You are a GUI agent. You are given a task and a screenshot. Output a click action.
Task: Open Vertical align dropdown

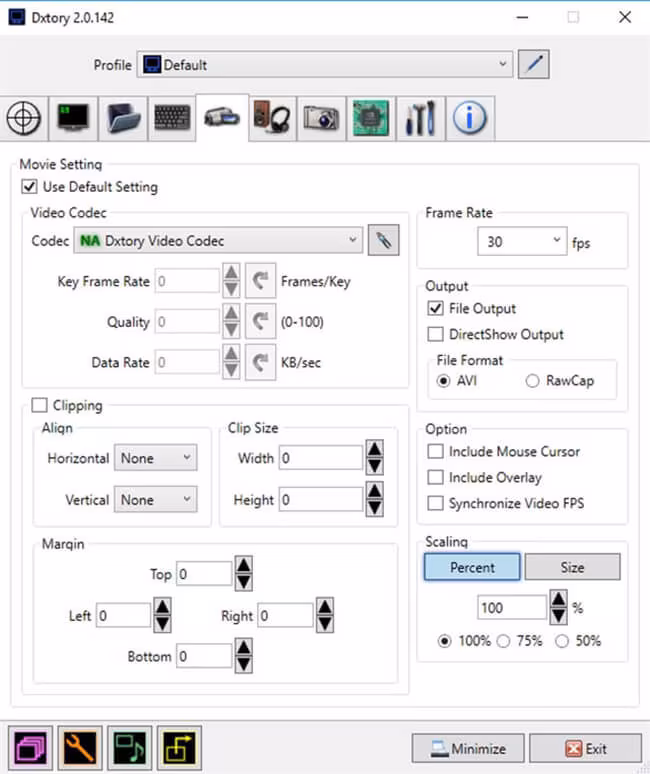(155, 500)
